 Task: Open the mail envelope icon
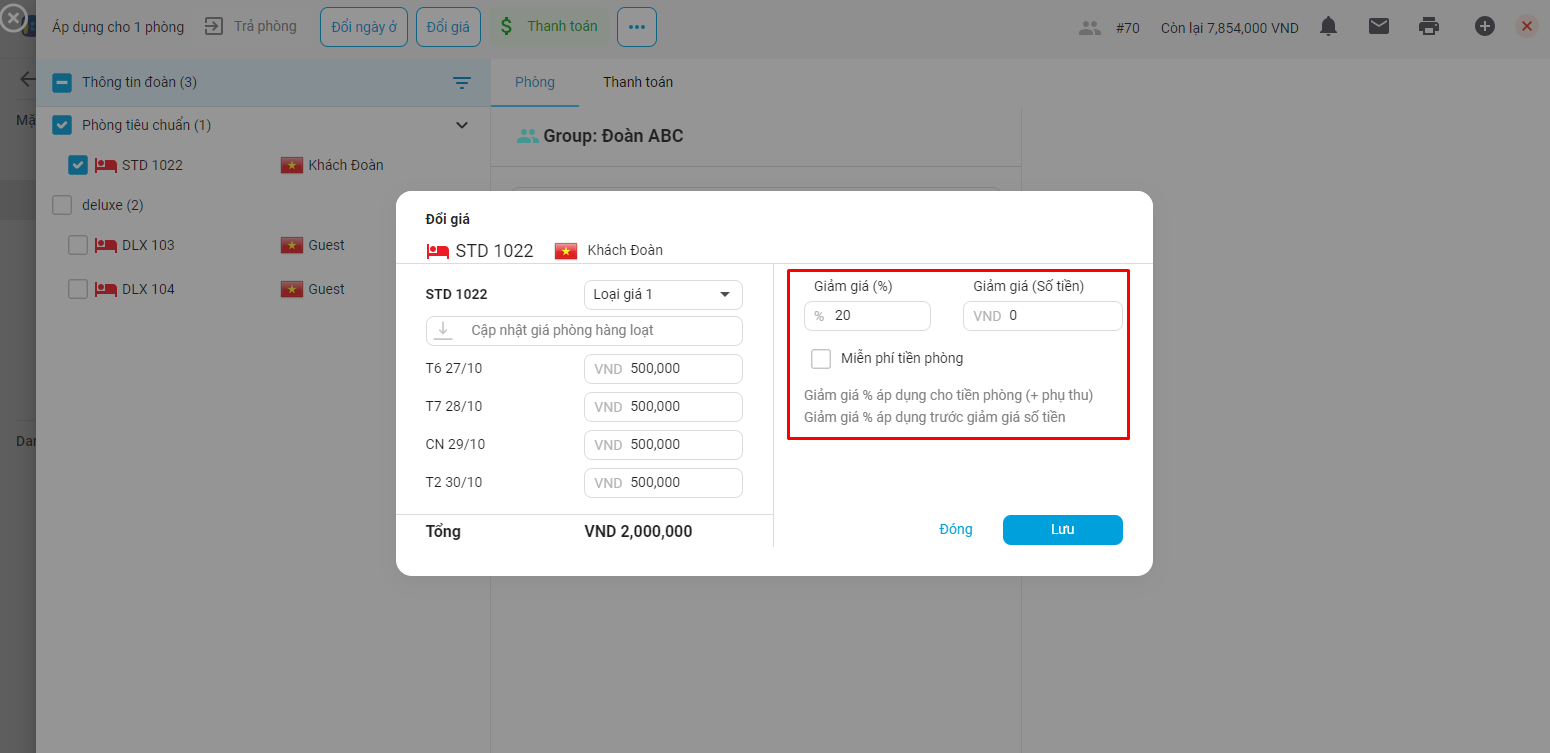pyautogui.click(x=1379, y=27)
